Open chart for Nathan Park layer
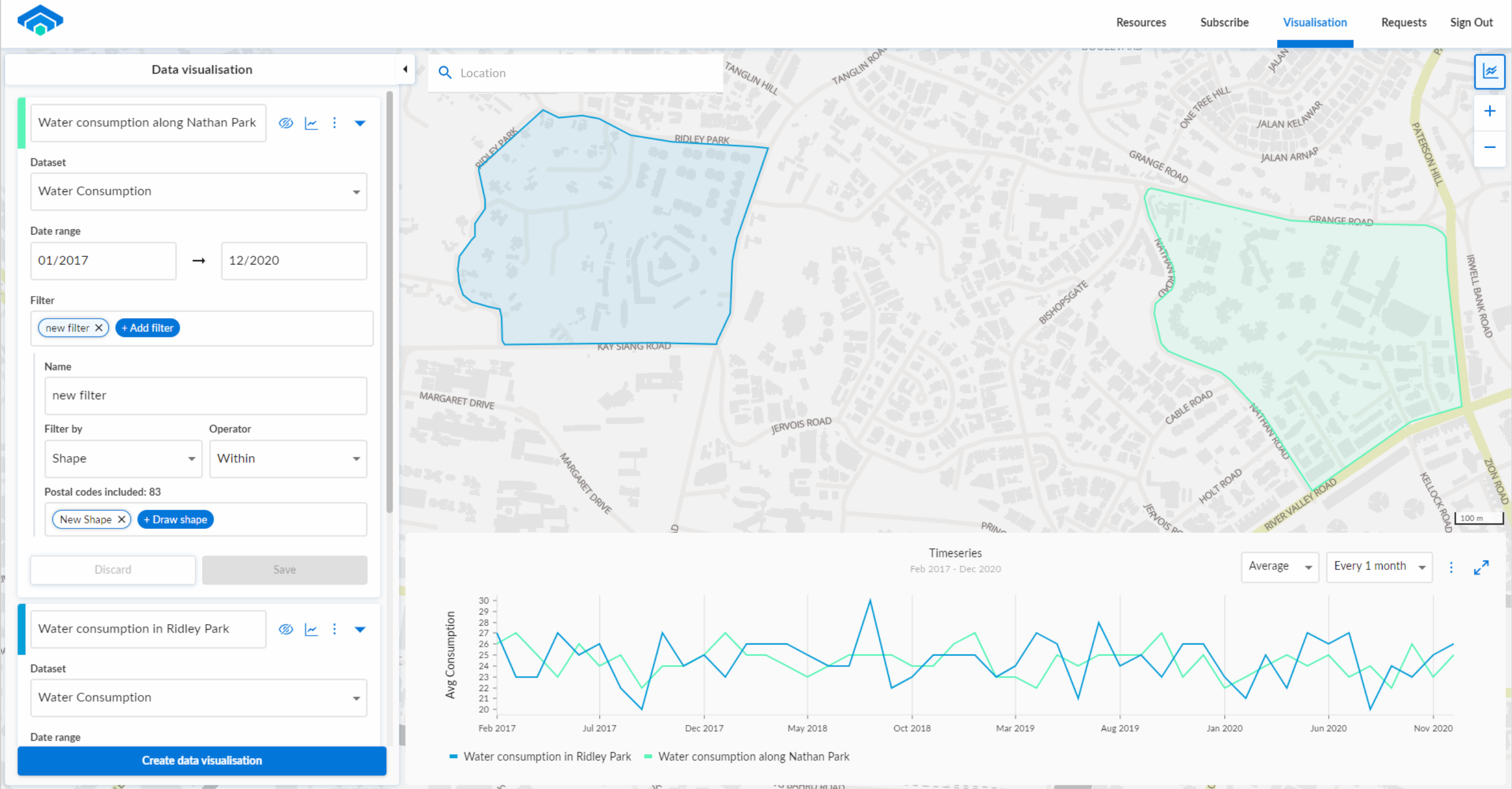 pyautogui.click(x=311, y=123)
